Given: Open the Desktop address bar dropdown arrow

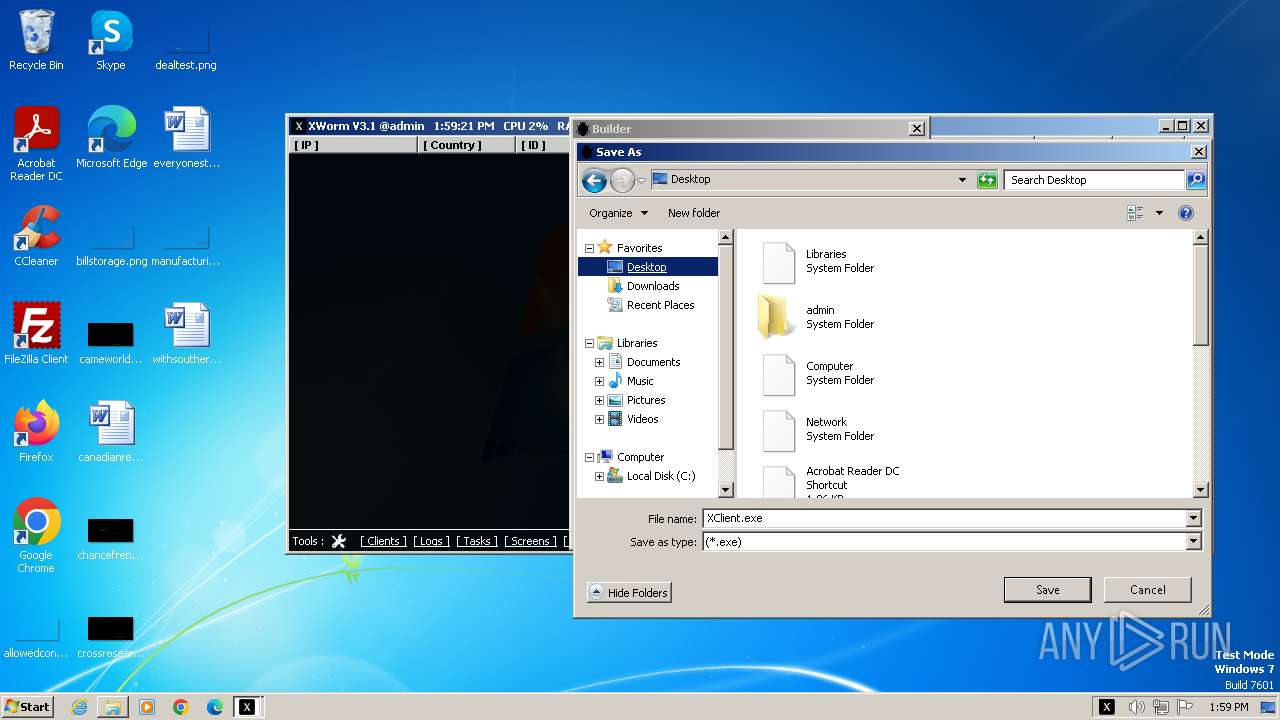Looking at the screenshot, I should [962, 180].
